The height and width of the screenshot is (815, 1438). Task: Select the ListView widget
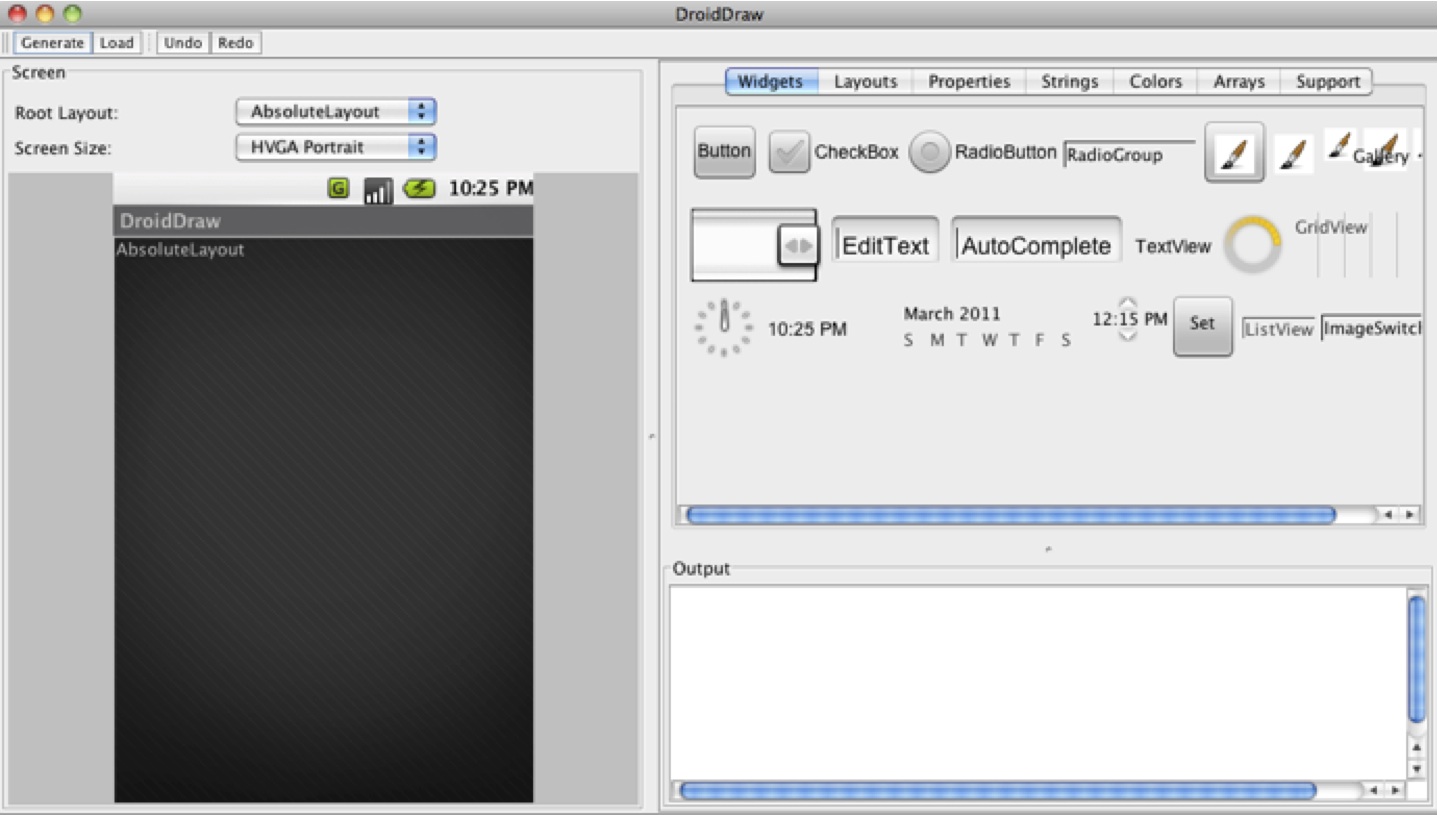tap(1278, 329)
